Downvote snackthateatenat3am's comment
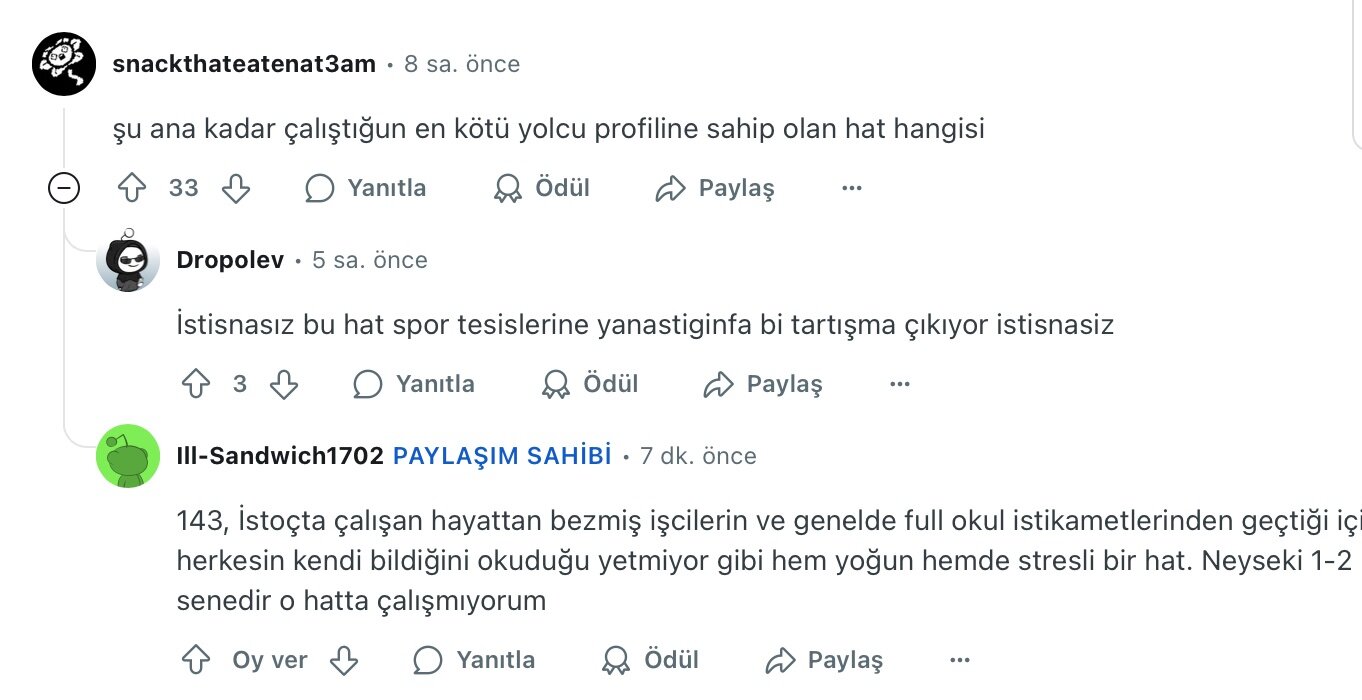The image size is (1362, 700). pos(235,188)
